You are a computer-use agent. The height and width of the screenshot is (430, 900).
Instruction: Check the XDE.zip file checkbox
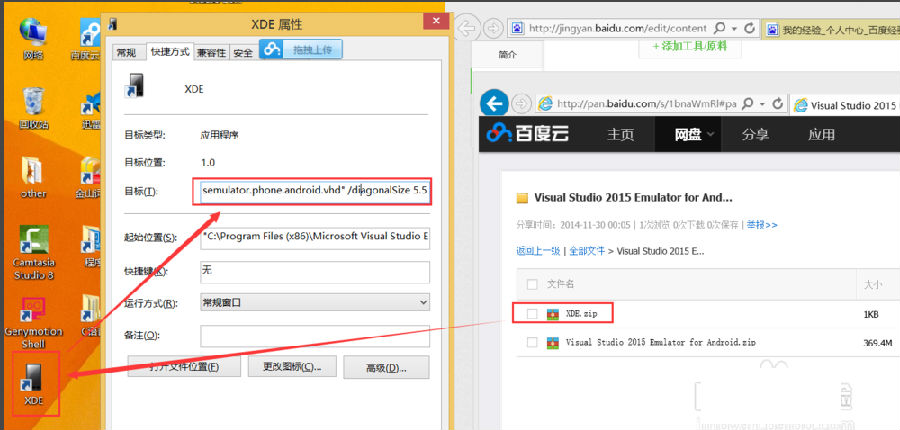tap(532, 314)
